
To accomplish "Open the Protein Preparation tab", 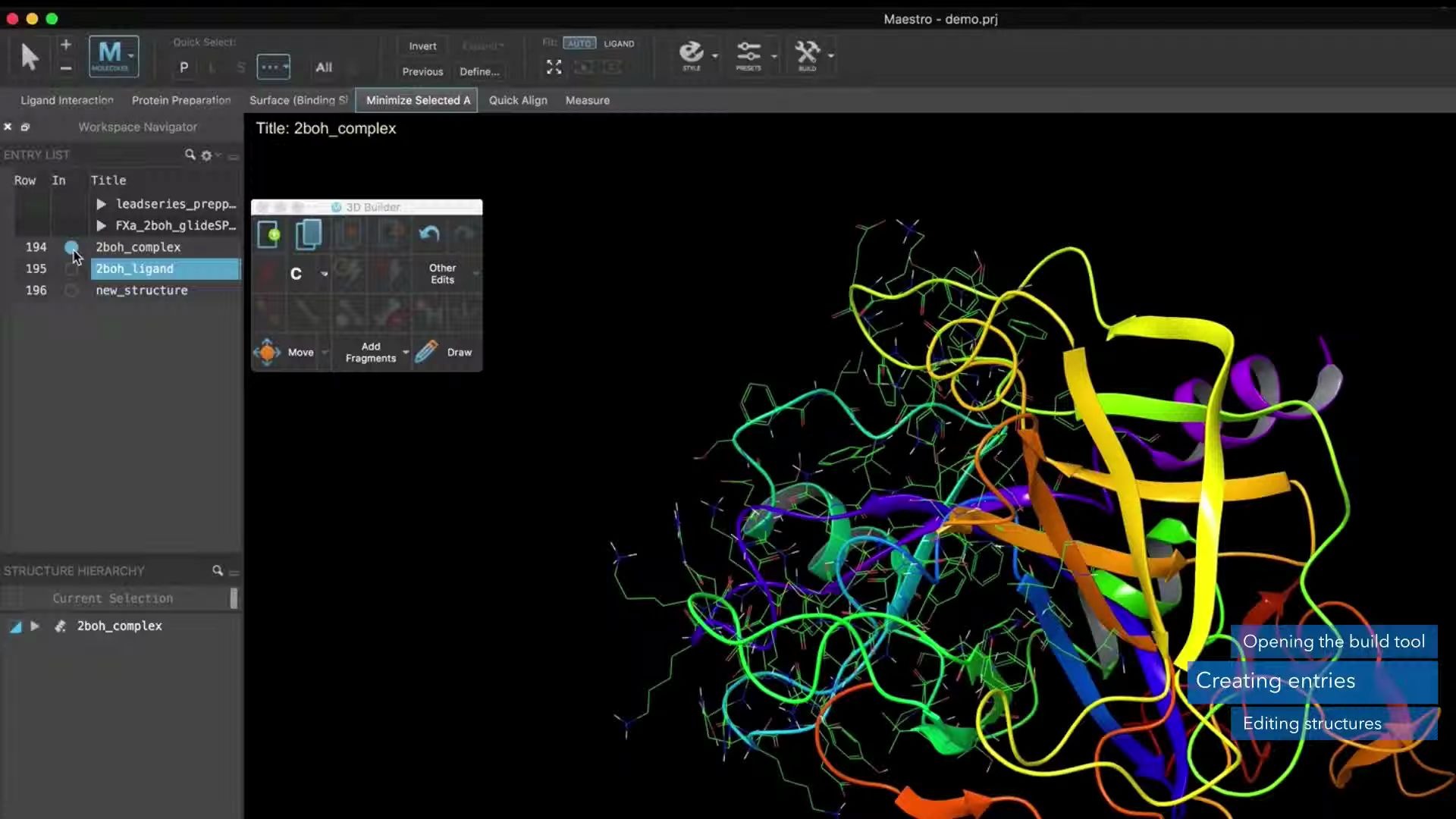I will 181,100.
